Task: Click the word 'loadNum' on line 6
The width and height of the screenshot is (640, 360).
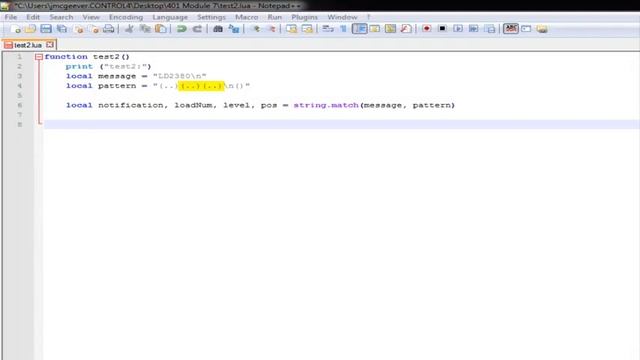Action: (x=193, y=105)
